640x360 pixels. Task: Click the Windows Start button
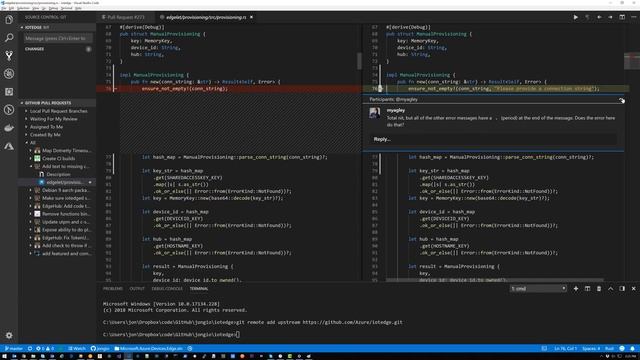pos(5,356)
